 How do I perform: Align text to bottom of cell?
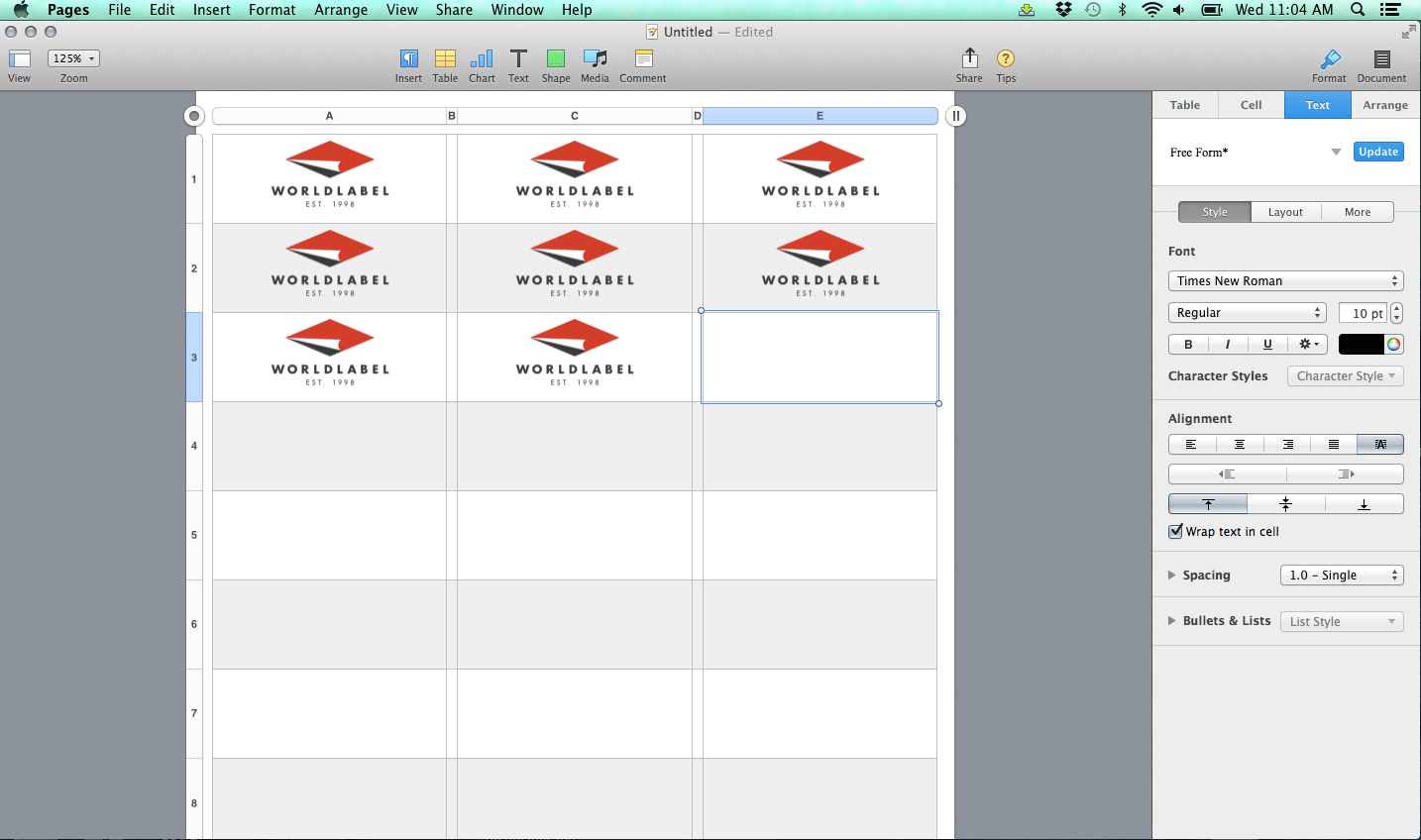pyautogui.click(x=1364, y=503)
